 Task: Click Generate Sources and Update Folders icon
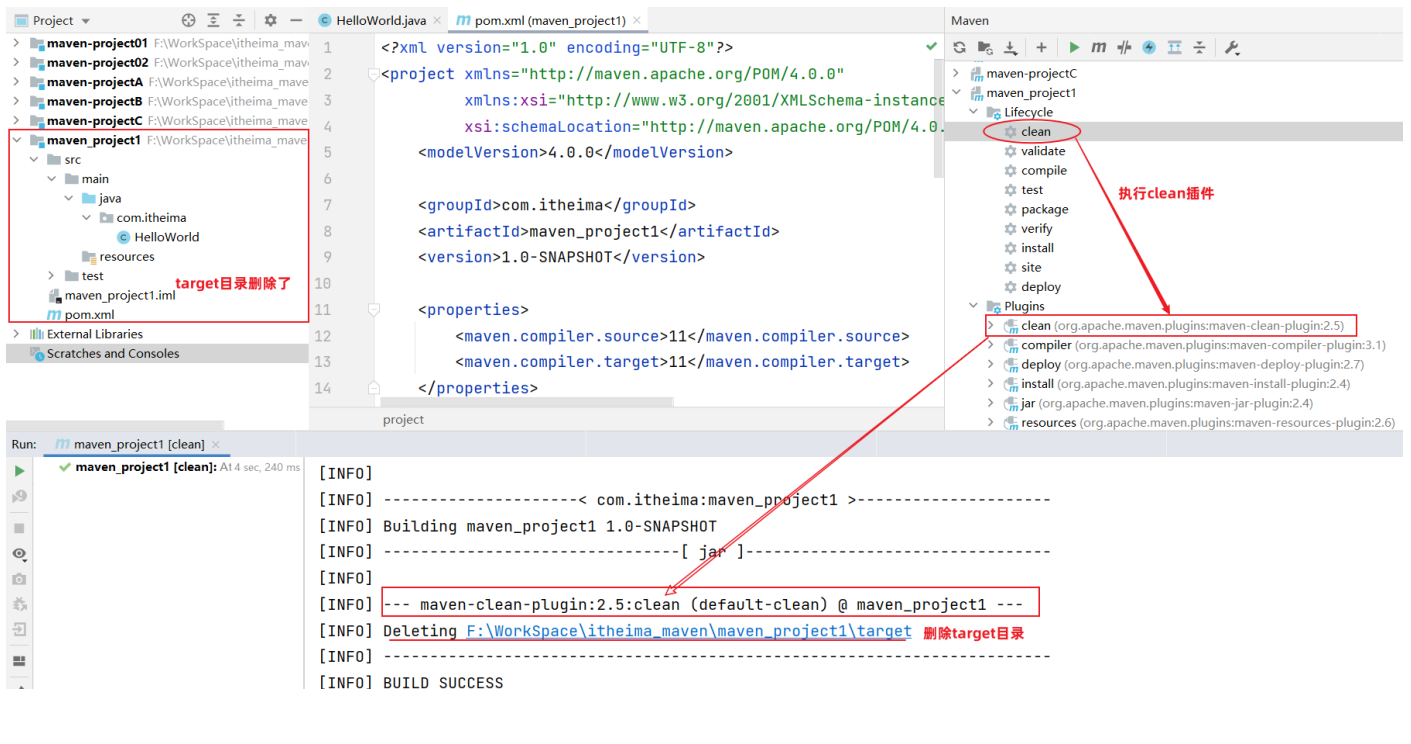coord(985,47)
